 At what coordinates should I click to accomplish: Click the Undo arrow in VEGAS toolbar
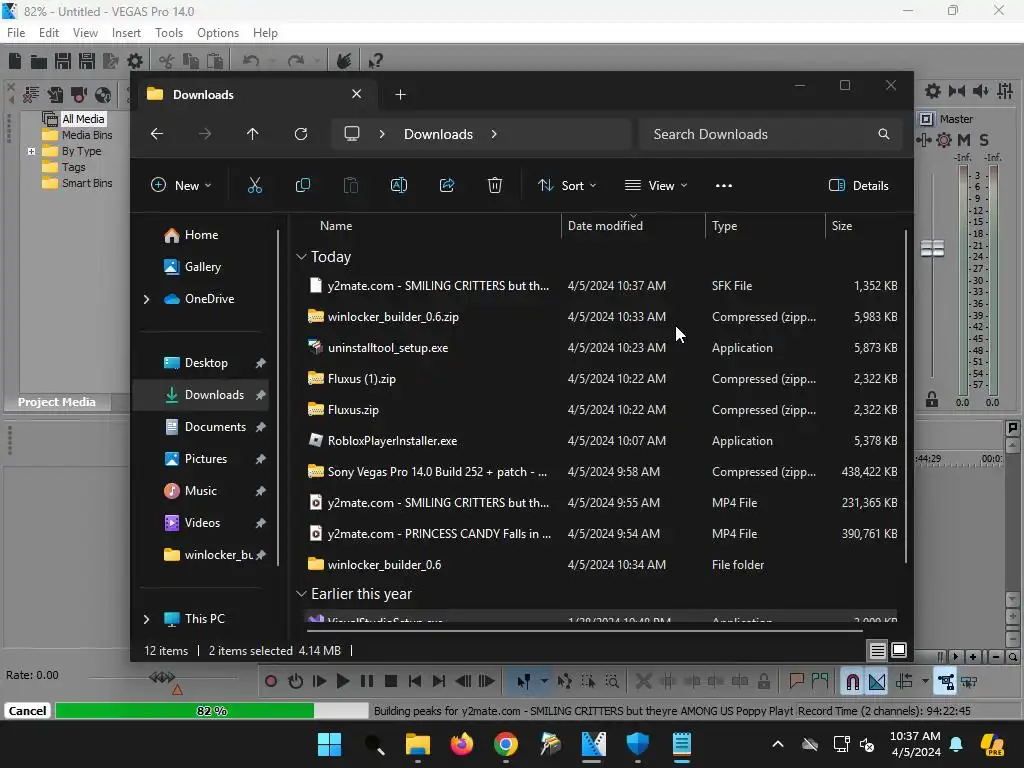251,61
